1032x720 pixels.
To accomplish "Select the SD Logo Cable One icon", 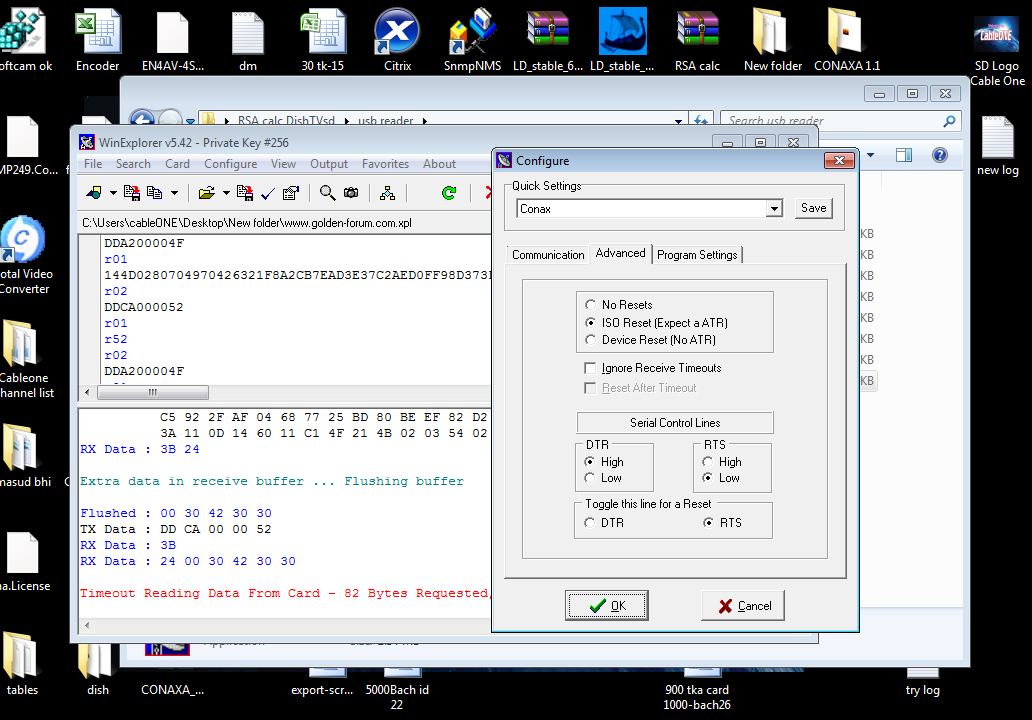I will click(x=996, y=53).
